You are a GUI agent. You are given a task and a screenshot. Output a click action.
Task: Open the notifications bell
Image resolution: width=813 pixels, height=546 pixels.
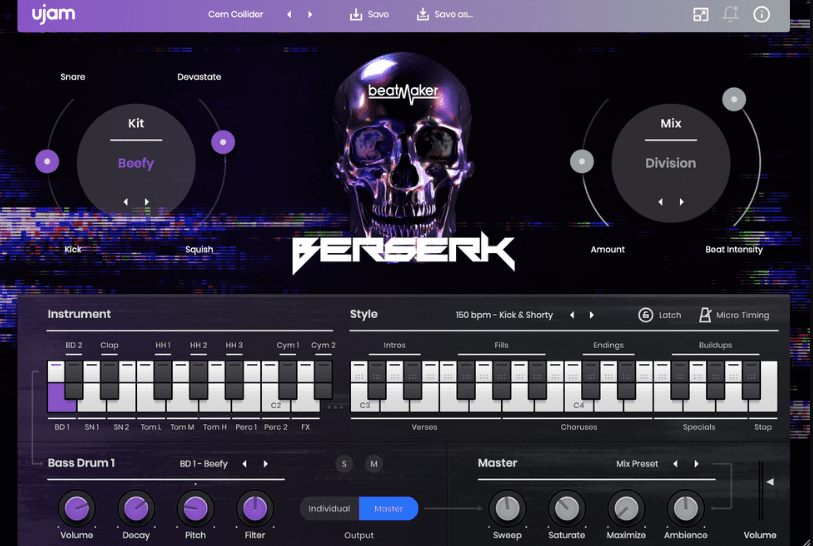tap(731, 14)
